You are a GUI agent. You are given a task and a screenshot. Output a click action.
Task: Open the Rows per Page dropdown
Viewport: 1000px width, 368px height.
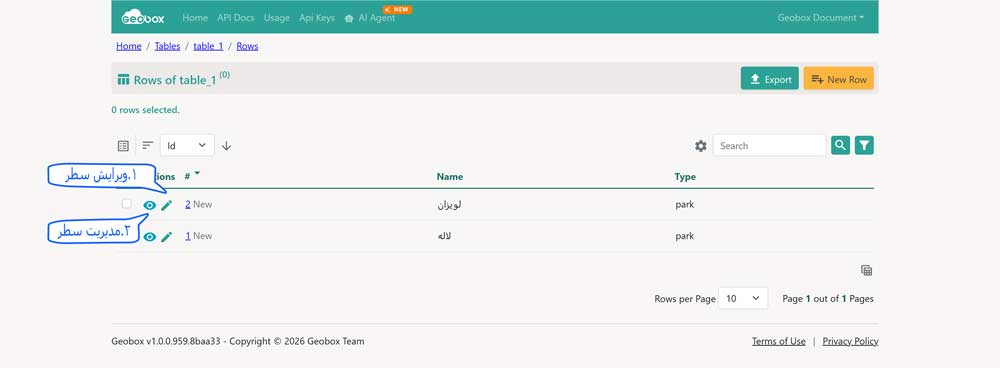[743, 298]
